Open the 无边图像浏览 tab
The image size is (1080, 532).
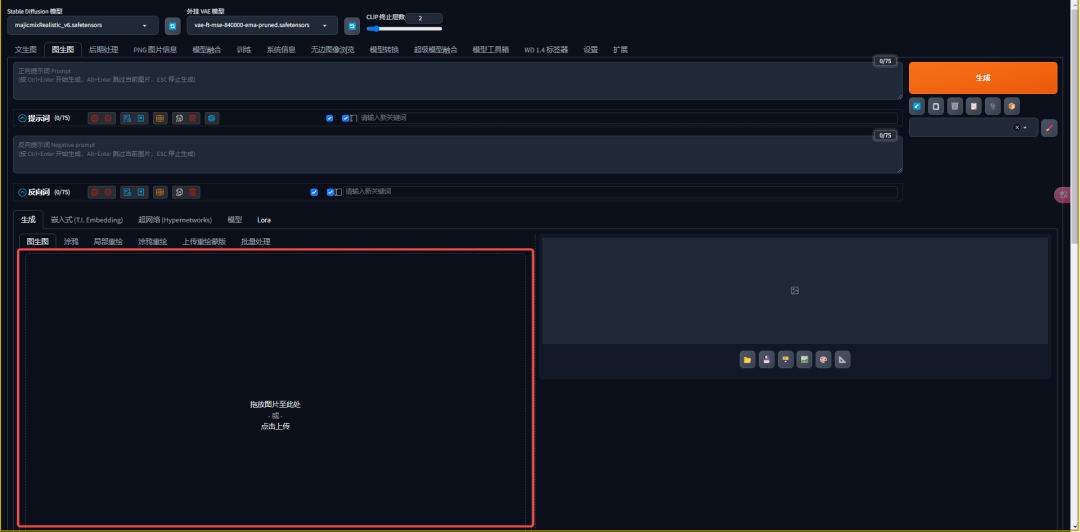click(x=332, y=50)
